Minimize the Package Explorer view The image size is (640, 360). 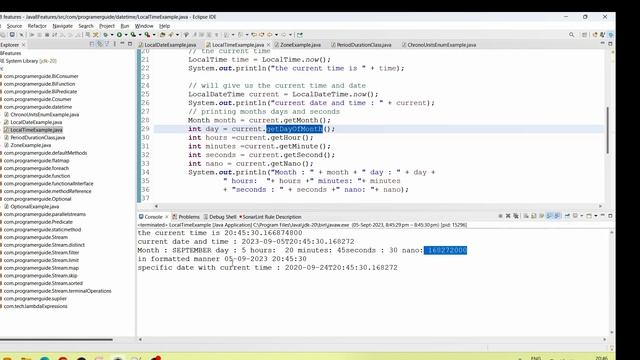click(x=122, y=43)
